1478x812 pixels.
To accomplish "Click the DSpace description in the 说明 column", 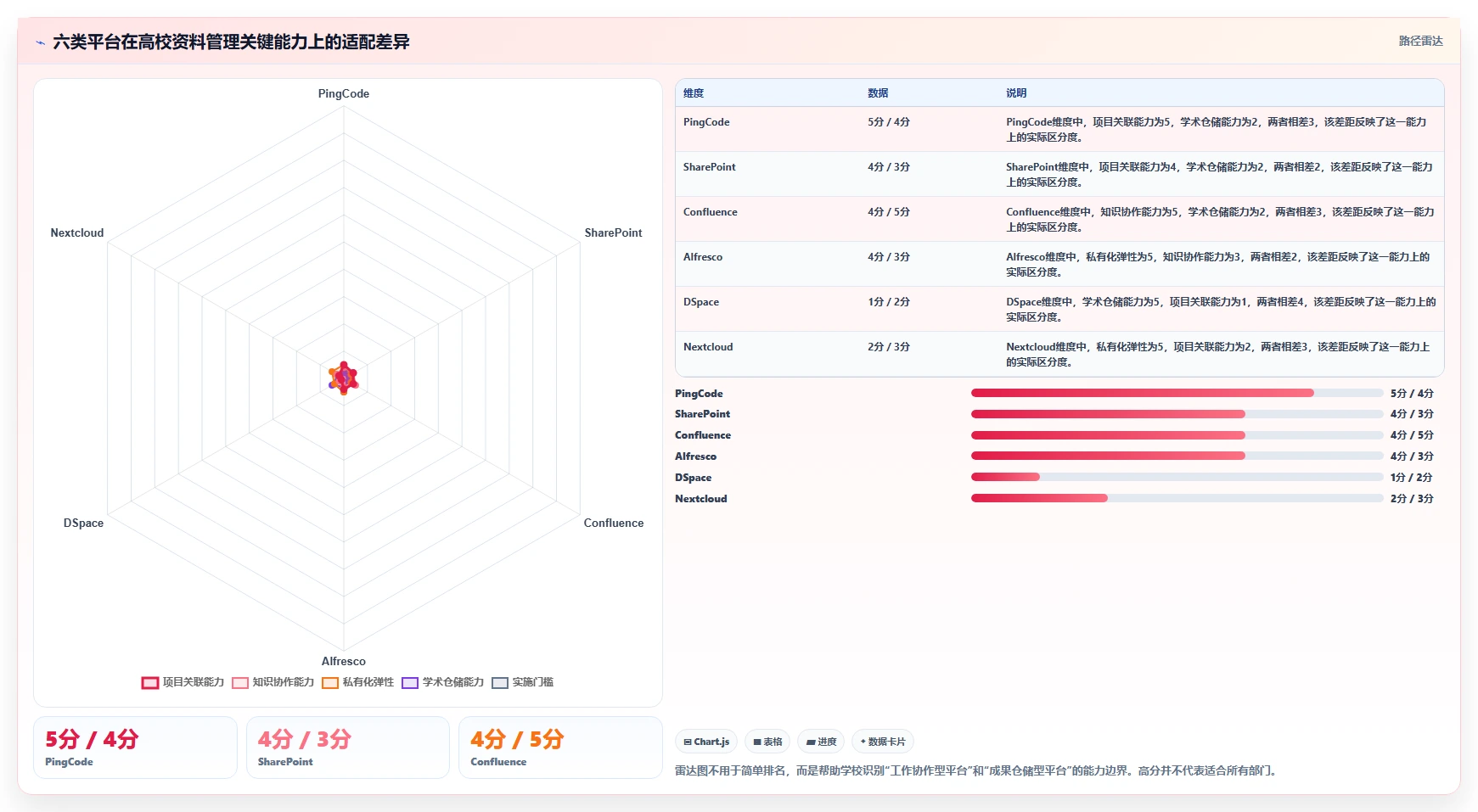I will (1221, 310).
